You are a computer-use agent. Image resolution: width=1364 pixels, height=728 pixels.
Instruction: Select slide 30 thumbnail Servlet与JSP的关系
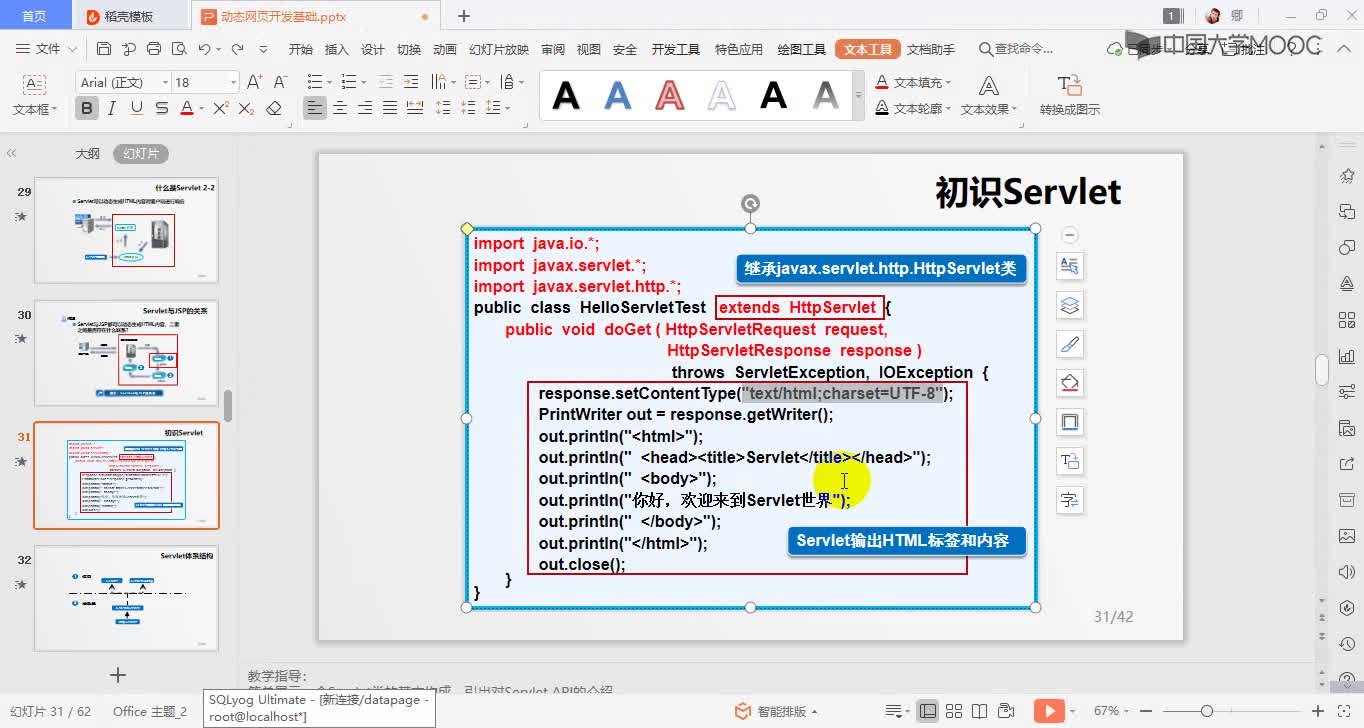(126, 353)
